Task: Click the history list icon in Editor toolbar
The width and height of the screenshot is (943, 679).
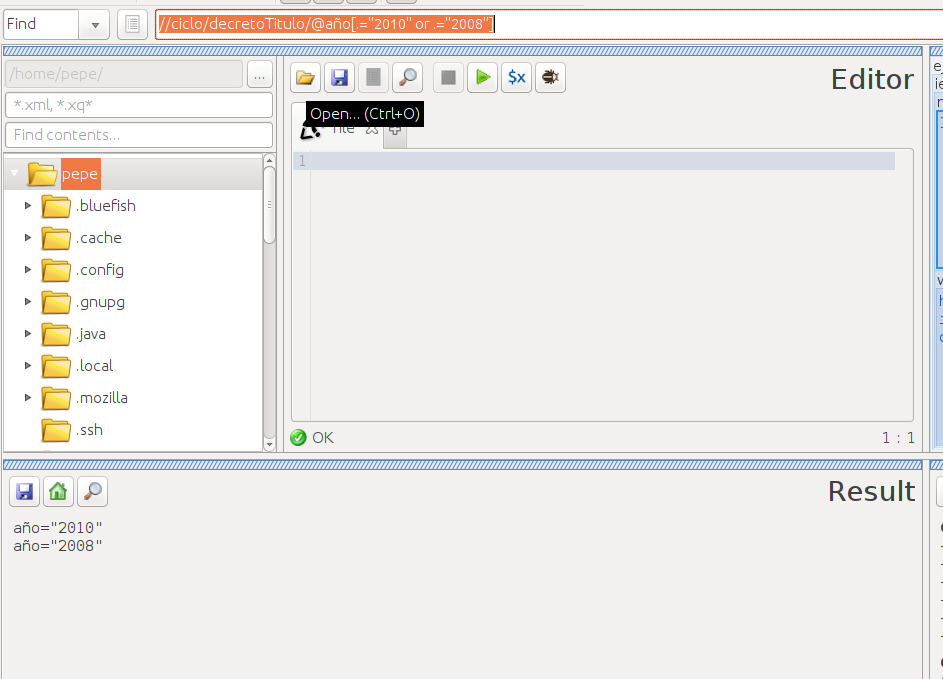Action: (x=373, y=78)
